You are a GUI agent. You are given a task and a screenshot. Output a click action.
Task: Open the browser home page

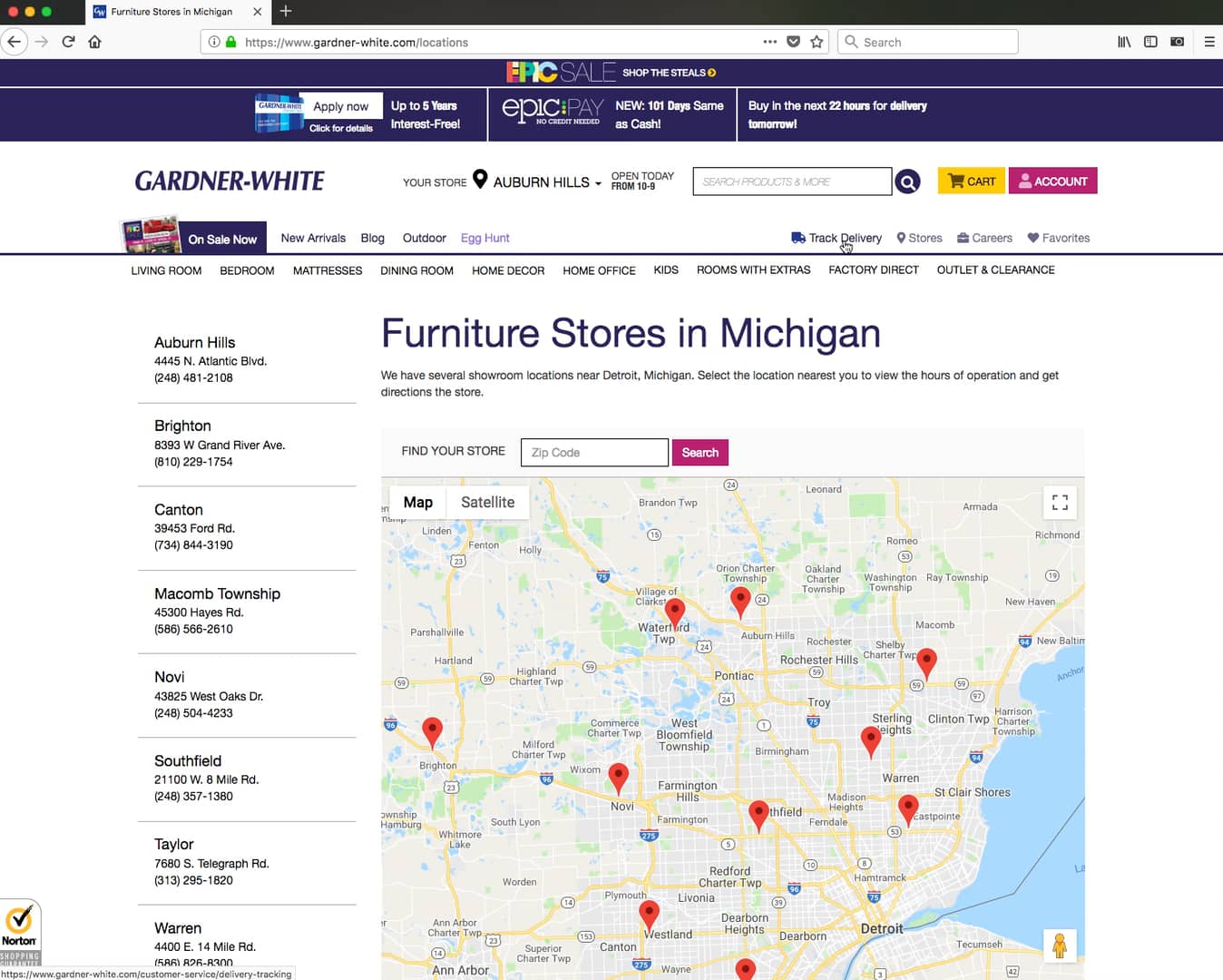(x=94, y=42)
